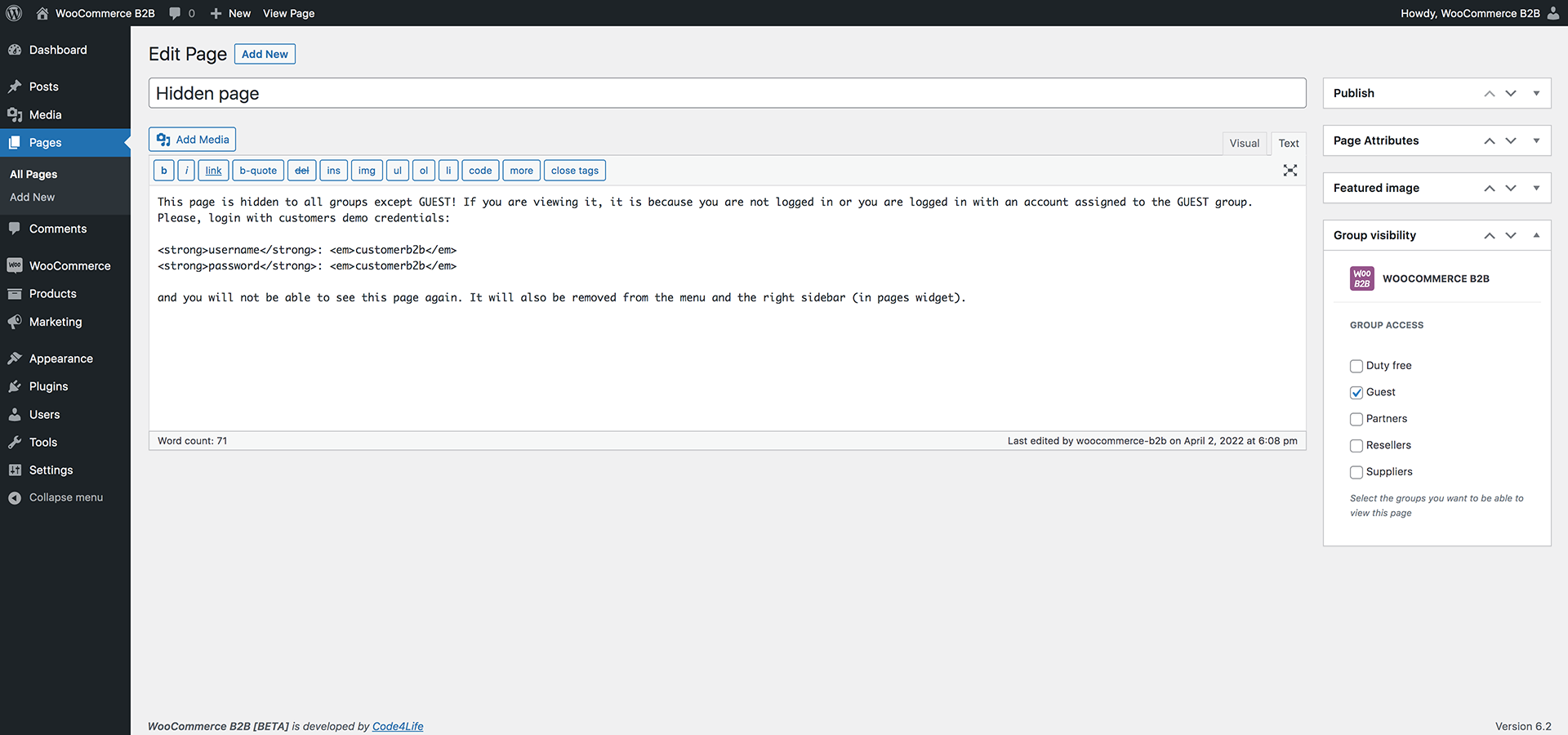Open the New content menu in admin bar
The height and width of the screenshot is (735, 1568).
pos(230,13)
